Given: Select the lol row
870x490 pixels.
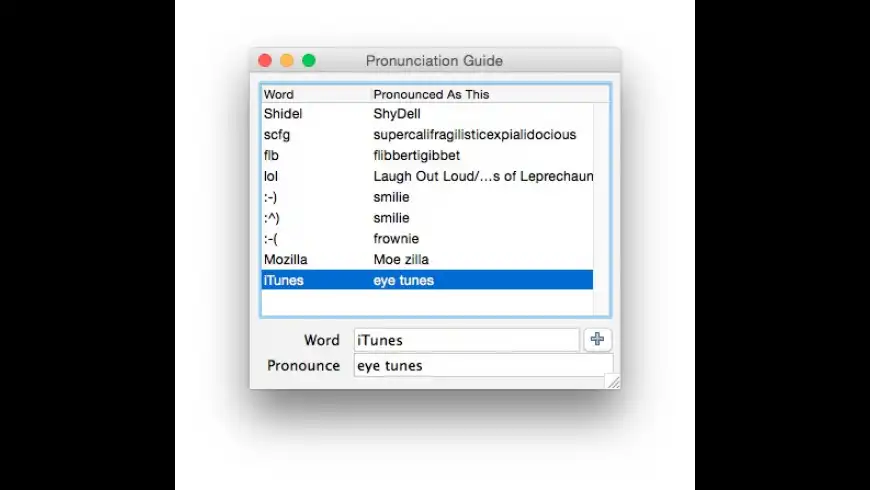Looking at the screenshot, I should (427, 176).
